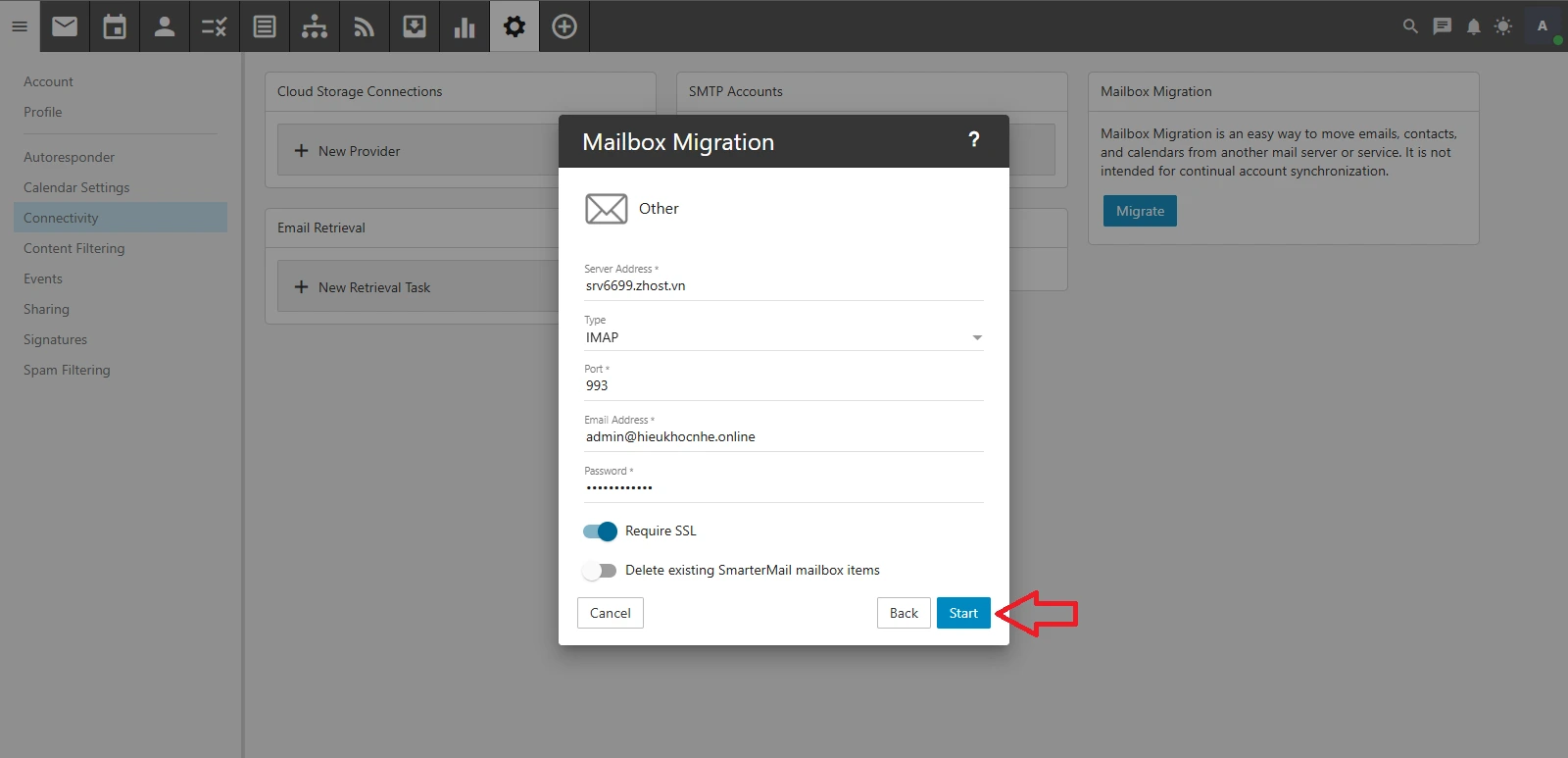
Task: Click the Back button in dialog
Action: (903, 613)
